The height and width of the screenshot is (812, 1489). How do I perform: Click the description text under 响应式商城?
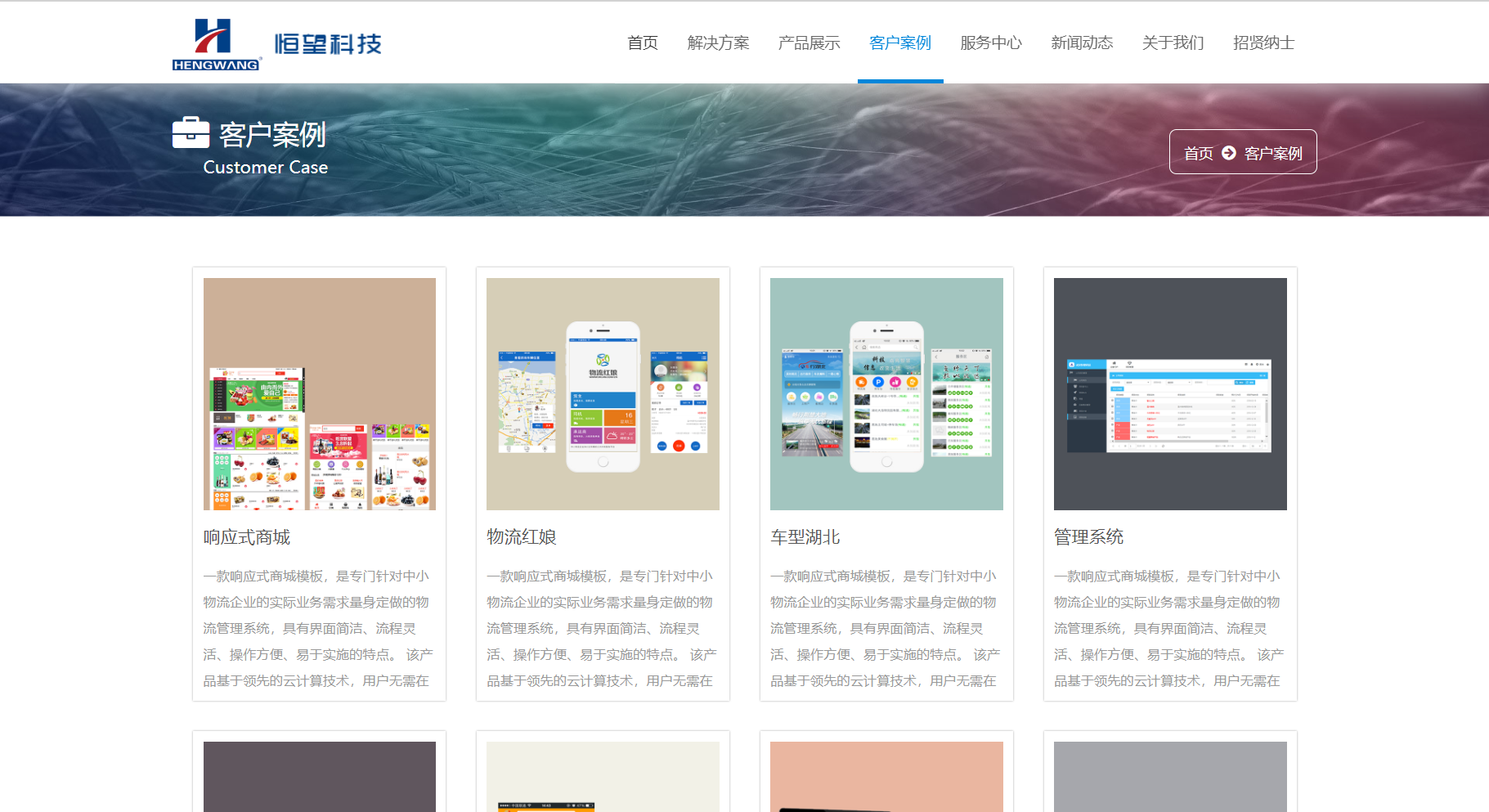point(319,628)
